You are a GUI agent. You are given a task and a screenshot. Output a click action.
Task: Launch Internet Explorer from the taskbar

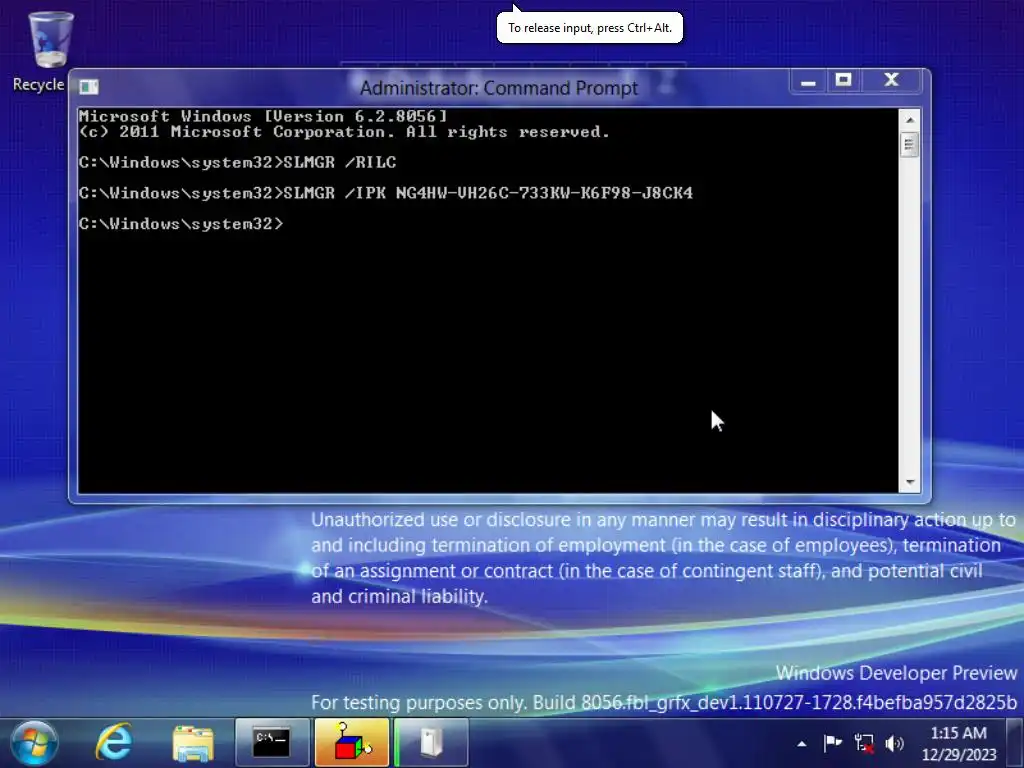click(114, 743)
